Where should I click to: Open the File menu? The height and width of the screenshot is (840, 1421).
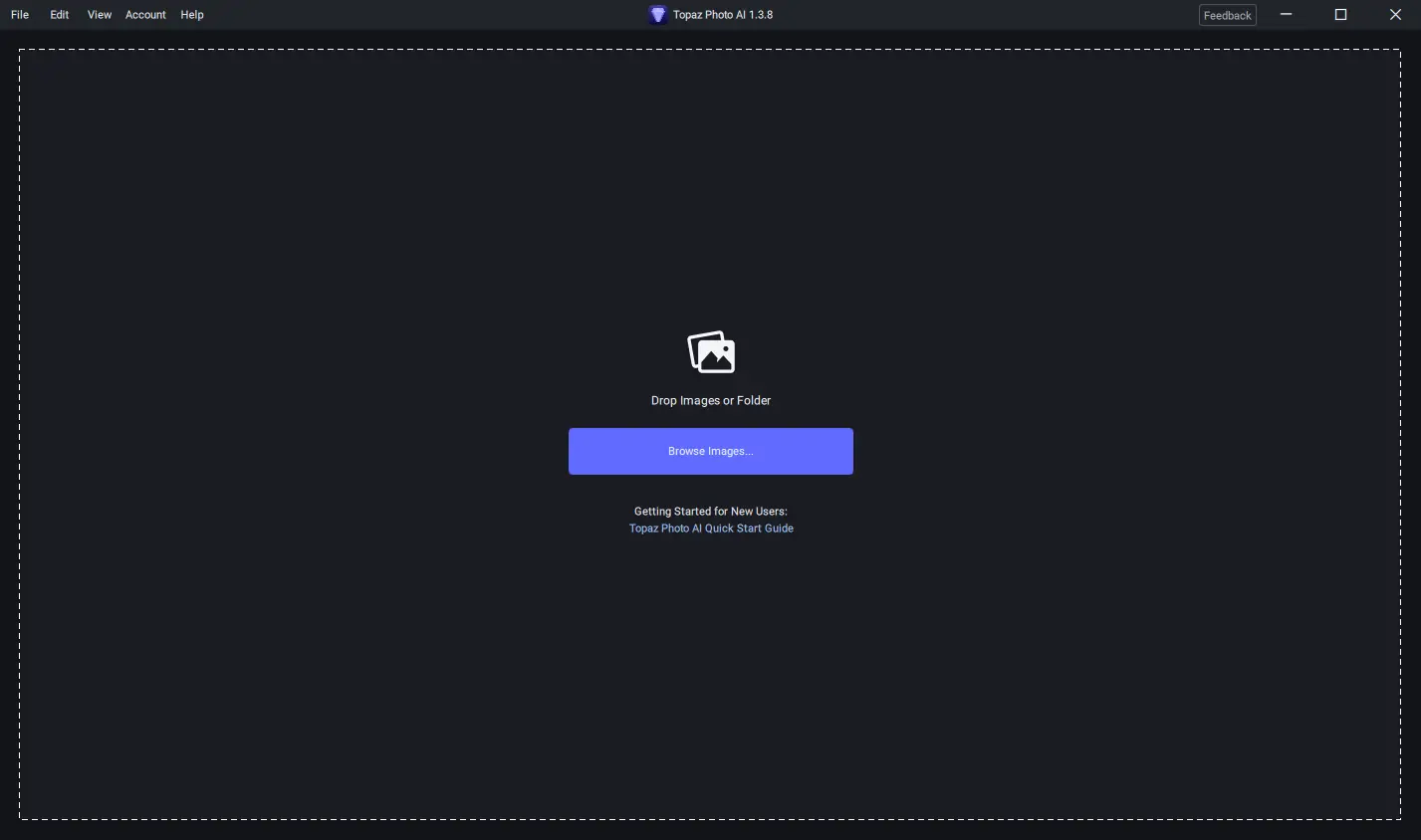[x=20, y=15]
